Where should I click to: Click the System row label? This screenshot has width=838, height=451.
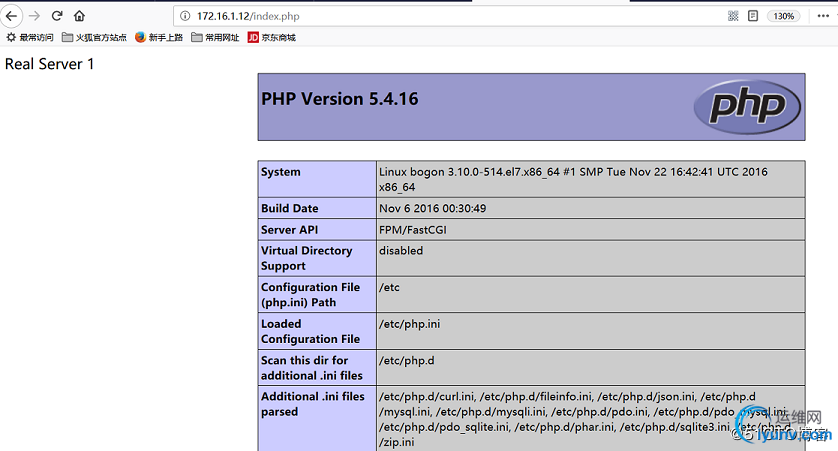281,172
